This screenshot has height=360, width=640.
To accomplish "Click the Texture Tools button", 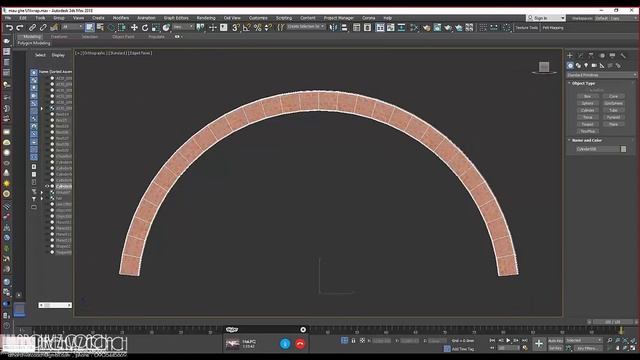I will [527, 28].
